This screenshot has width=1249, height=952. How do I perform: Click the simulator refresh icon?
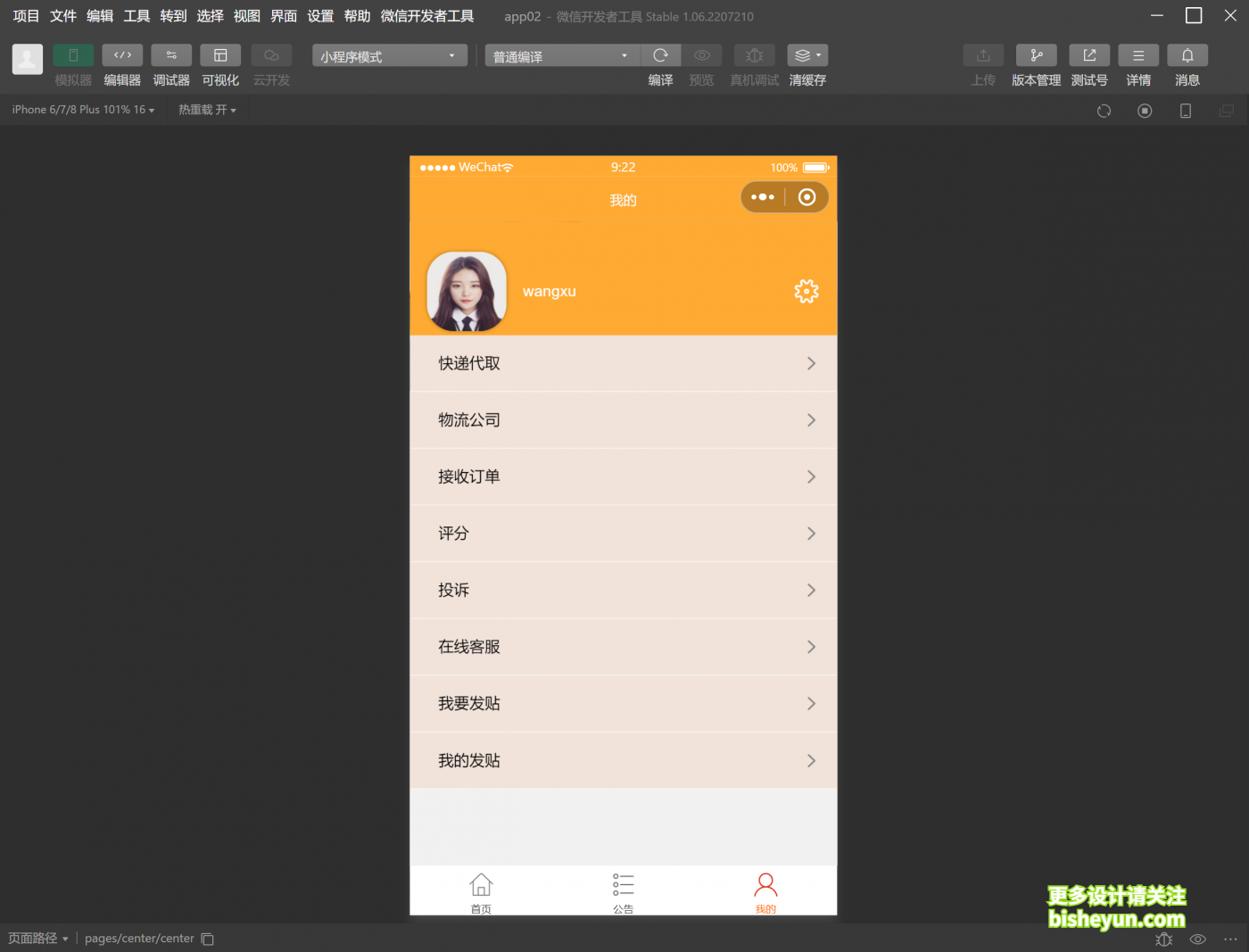click(x=1104, y=111)
